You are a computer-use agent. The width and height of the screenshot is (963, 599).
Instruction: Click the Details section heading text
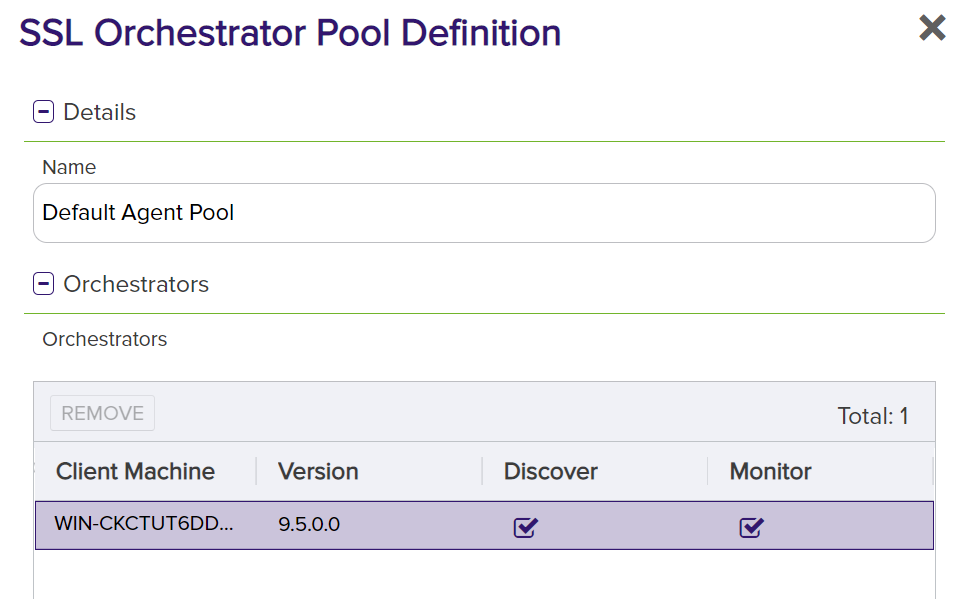[x=99, y=112]
